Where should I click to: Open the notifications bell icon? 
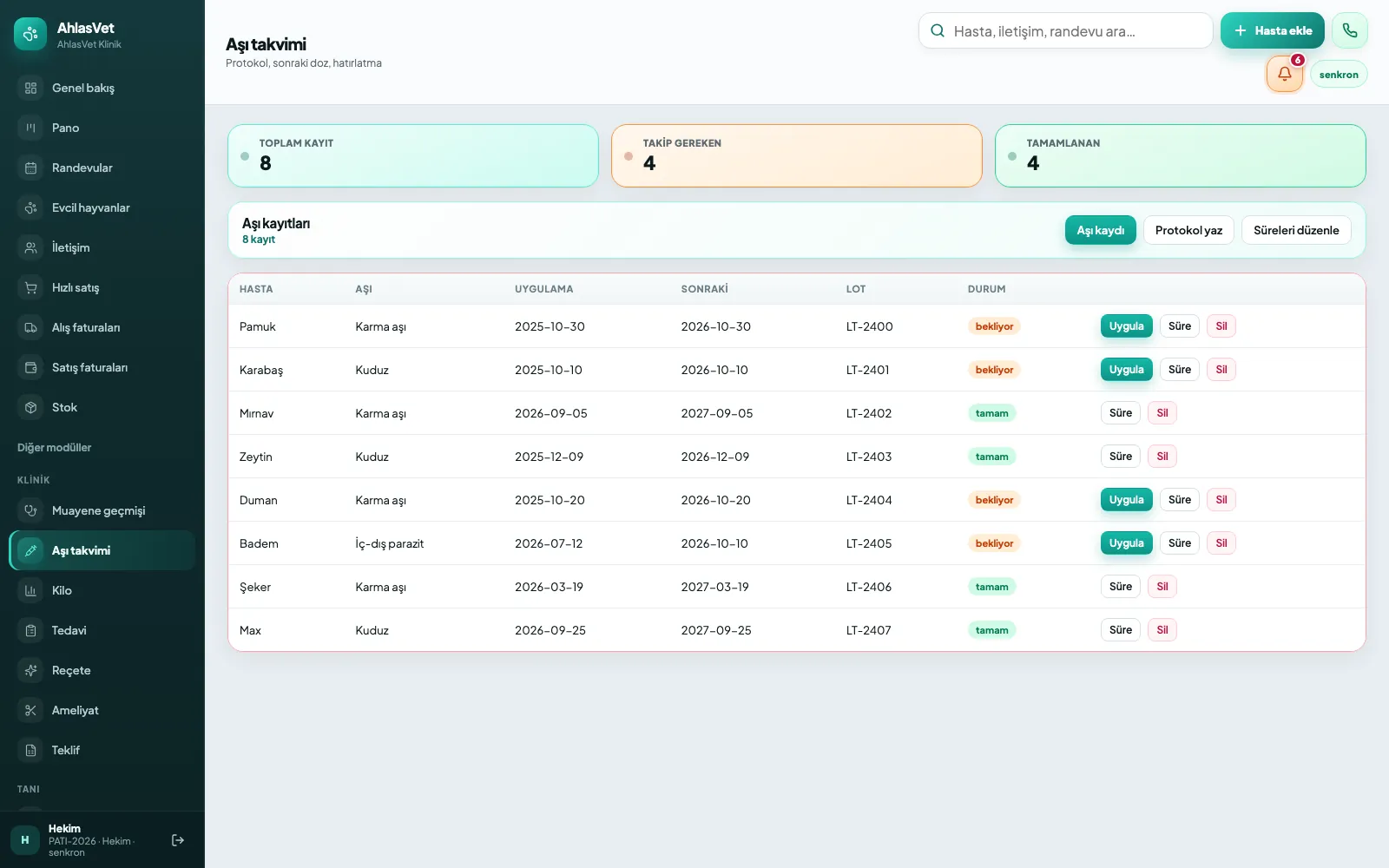tap(1285, 74)
